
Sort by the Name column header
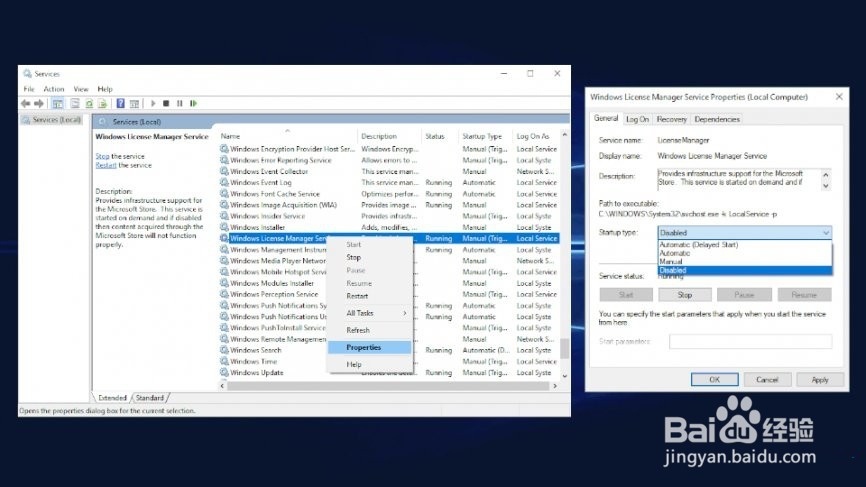tap(287, 136)
